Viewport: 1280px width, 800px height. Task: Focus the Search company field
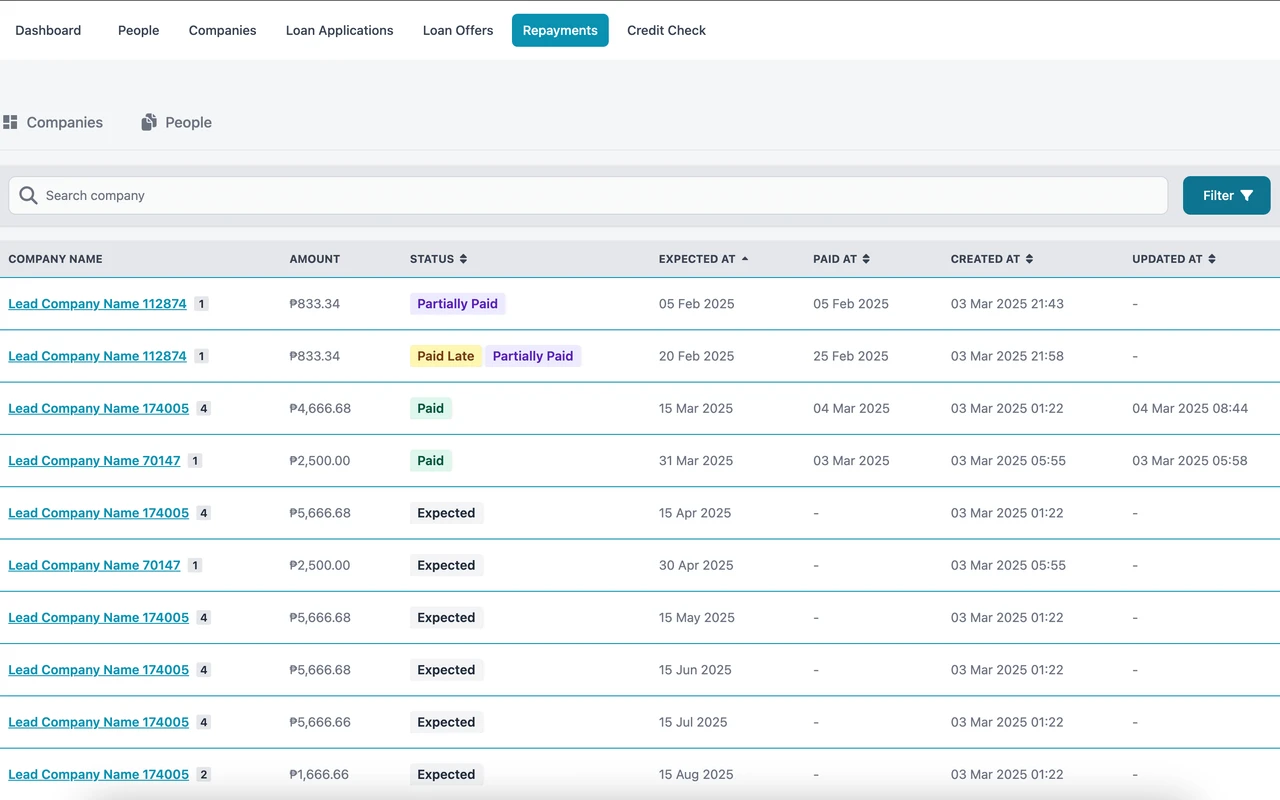pyautogui.click(x=588, y=196)
